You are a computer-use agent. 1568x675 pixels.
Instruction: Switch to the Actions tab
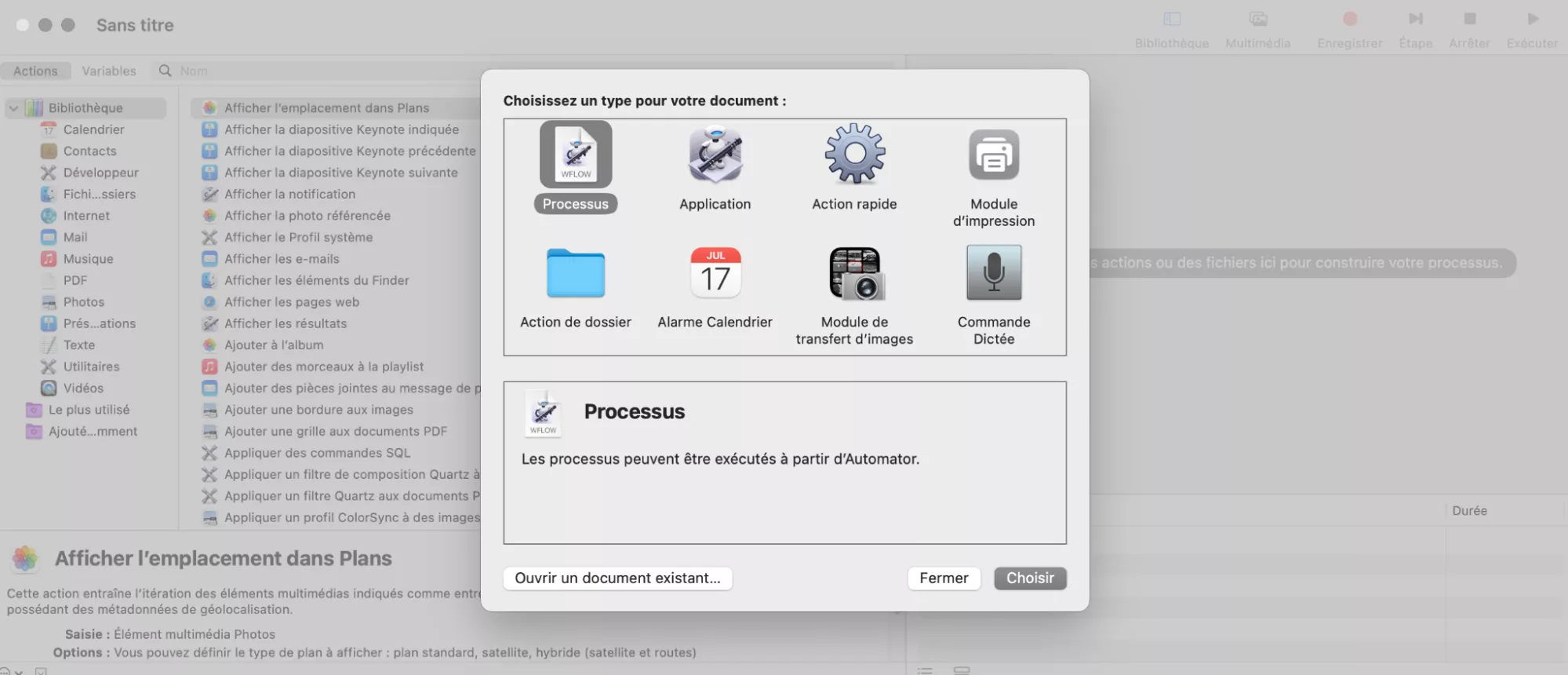click(35, 71)
